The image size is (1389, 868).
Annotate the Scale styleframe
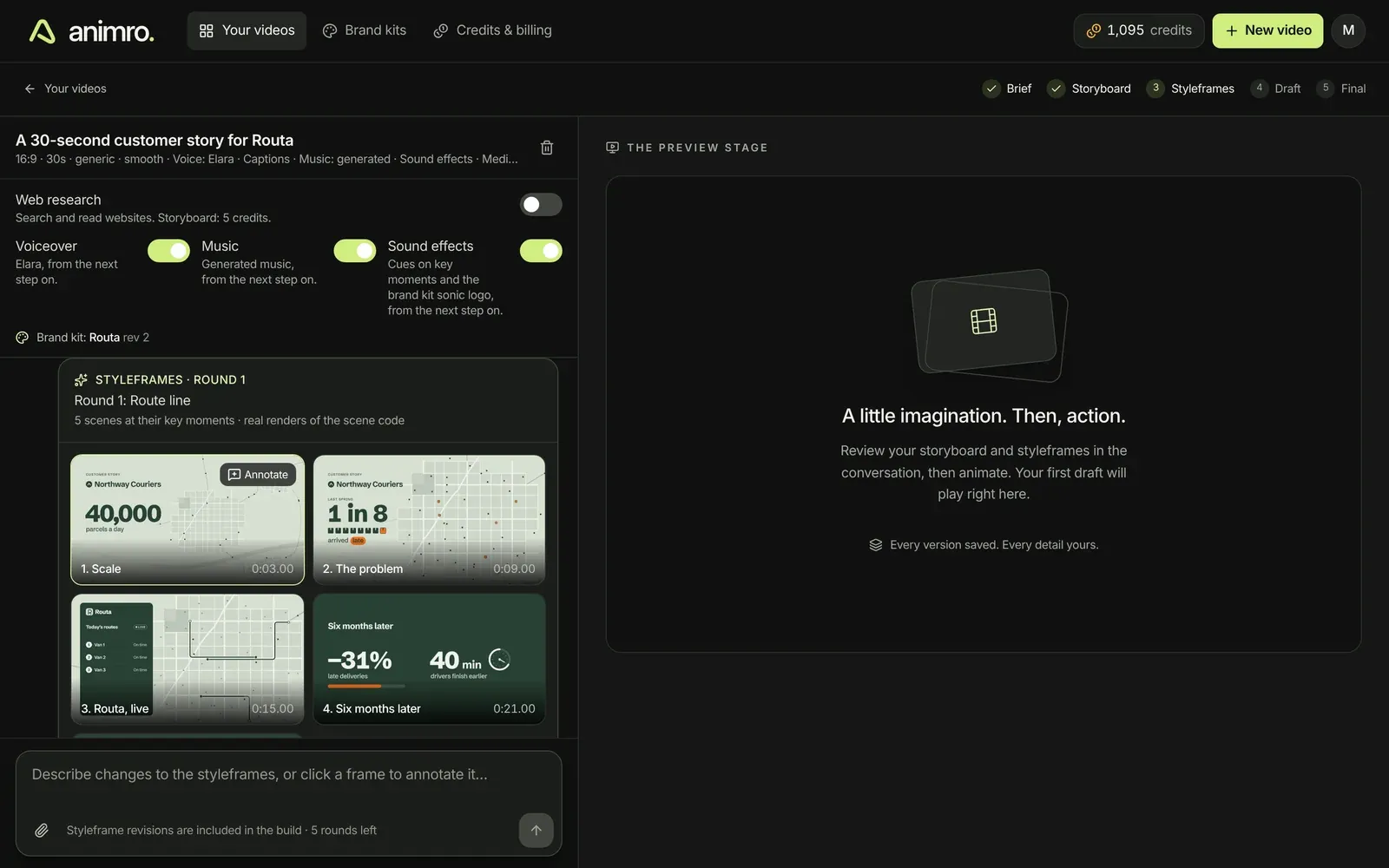point(258,475)
